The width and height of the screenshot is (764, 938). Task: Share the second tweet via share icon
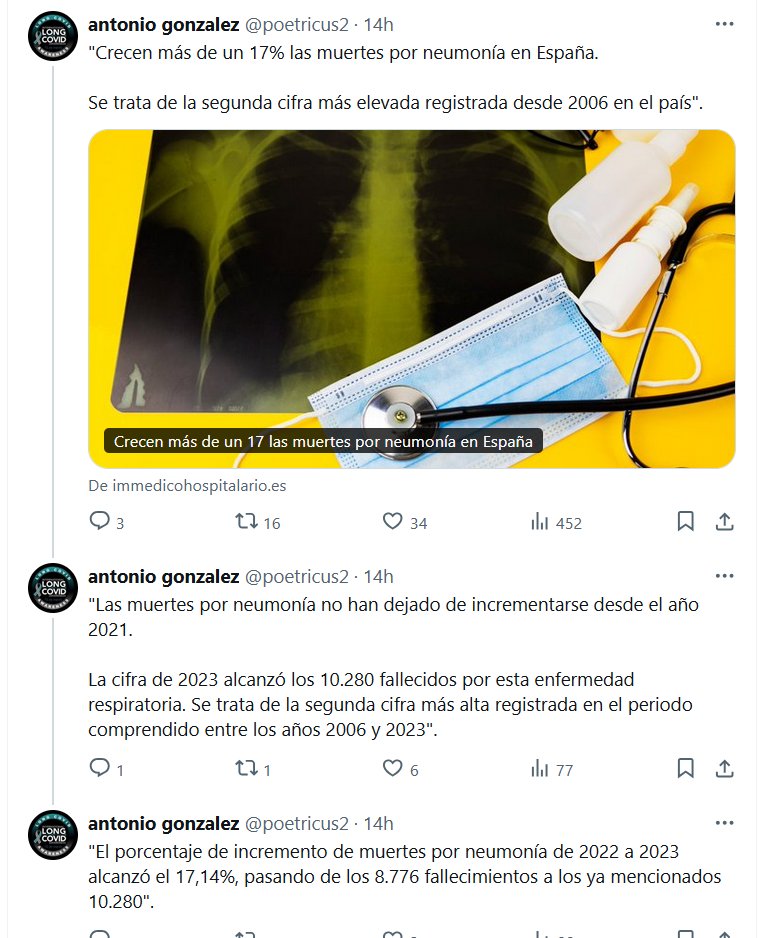[x=725, y=768]
